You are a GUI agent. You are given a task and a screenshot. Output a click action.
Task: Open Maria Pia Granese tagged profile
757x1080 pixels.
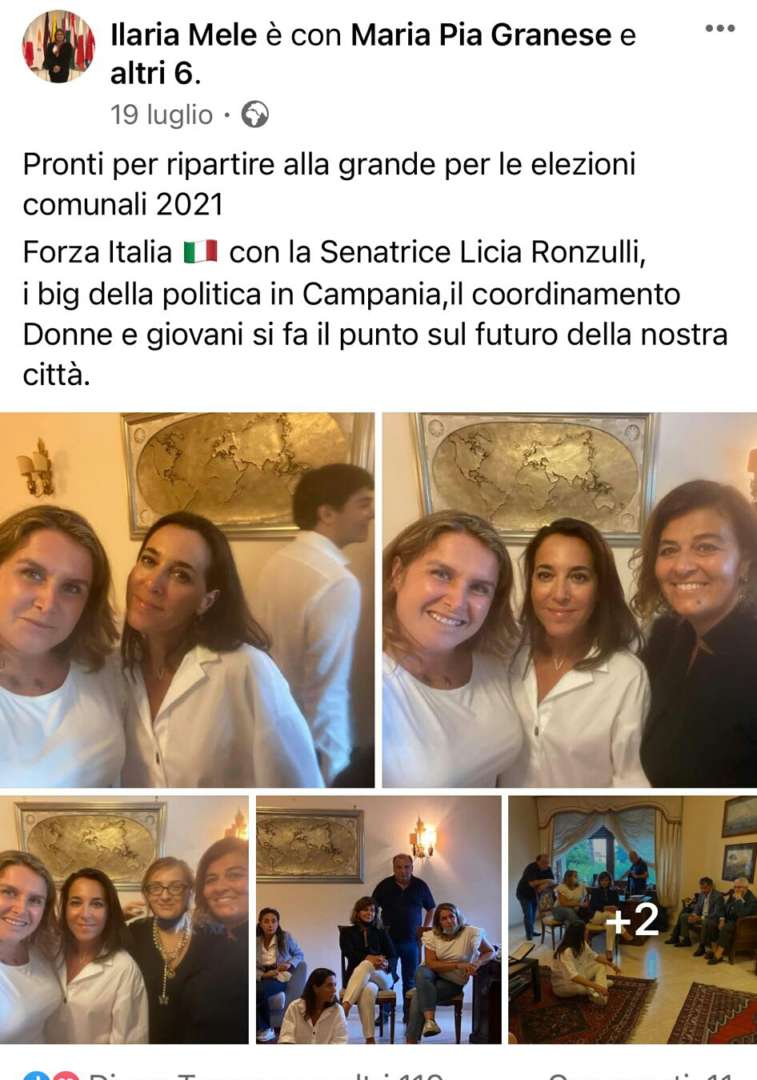tap(481, 35)
